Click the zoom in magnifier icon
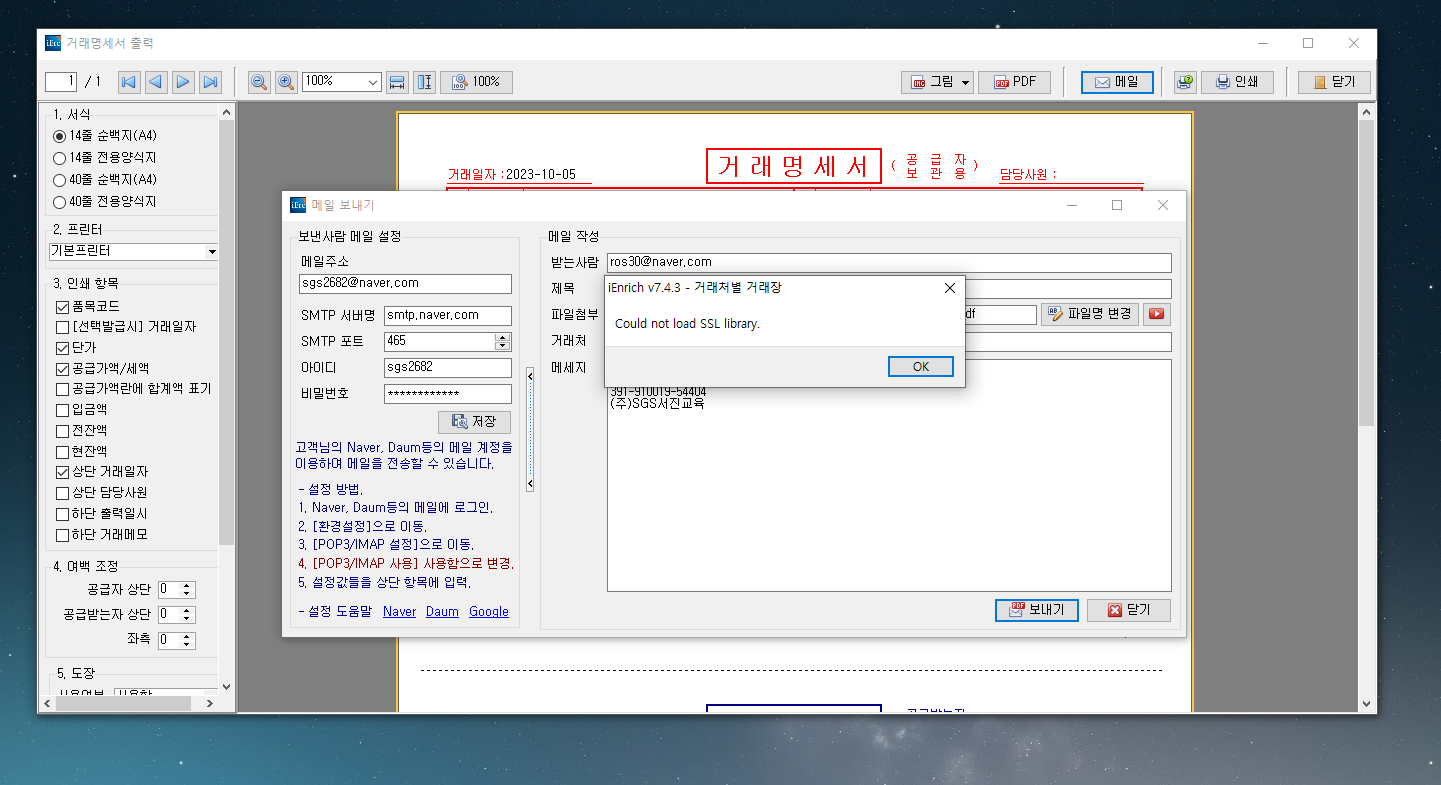The image size is (1441, 785). [286, 82]
